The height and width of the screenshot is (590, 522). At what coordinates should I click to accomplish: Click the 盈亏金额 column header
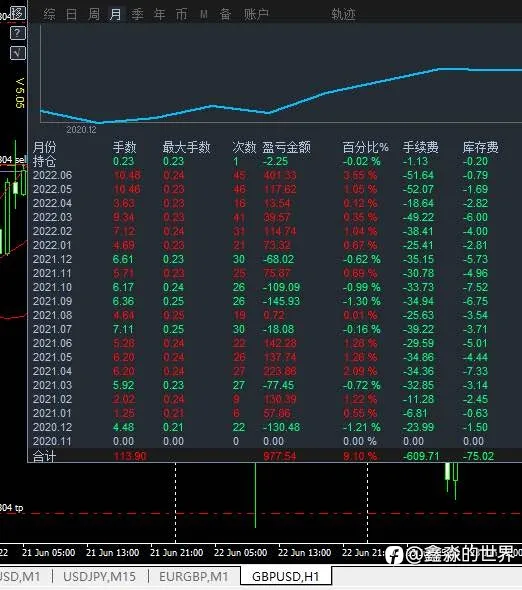(x=286, y=147)
